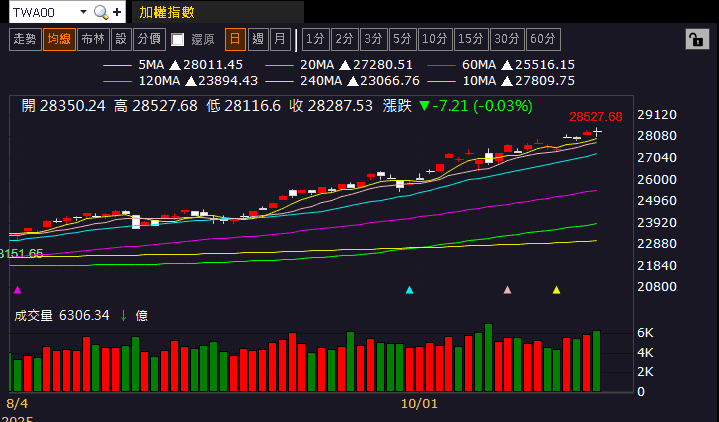Click the 設 settings button

coord(121,39)
